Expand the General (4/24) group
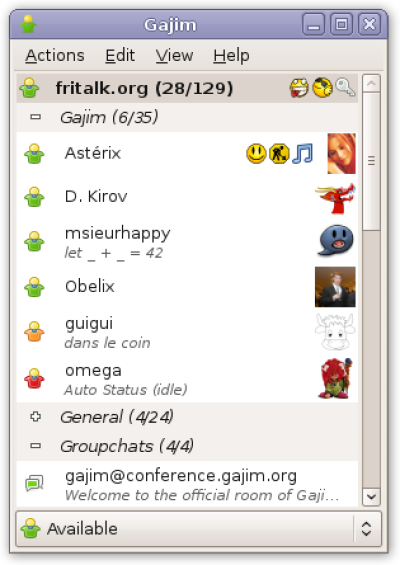 click(x=36, y=417)
